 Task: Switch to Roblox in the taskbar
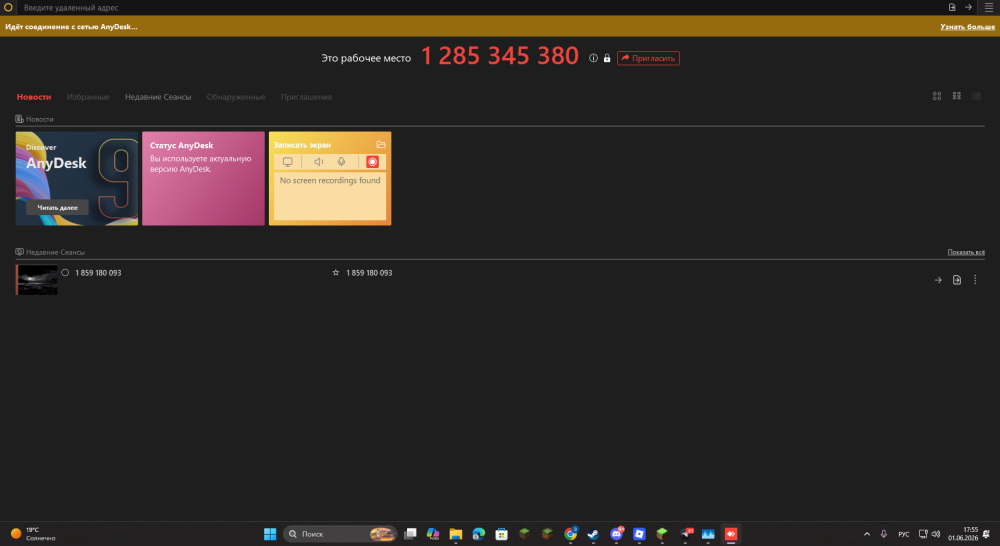point(639,534)
